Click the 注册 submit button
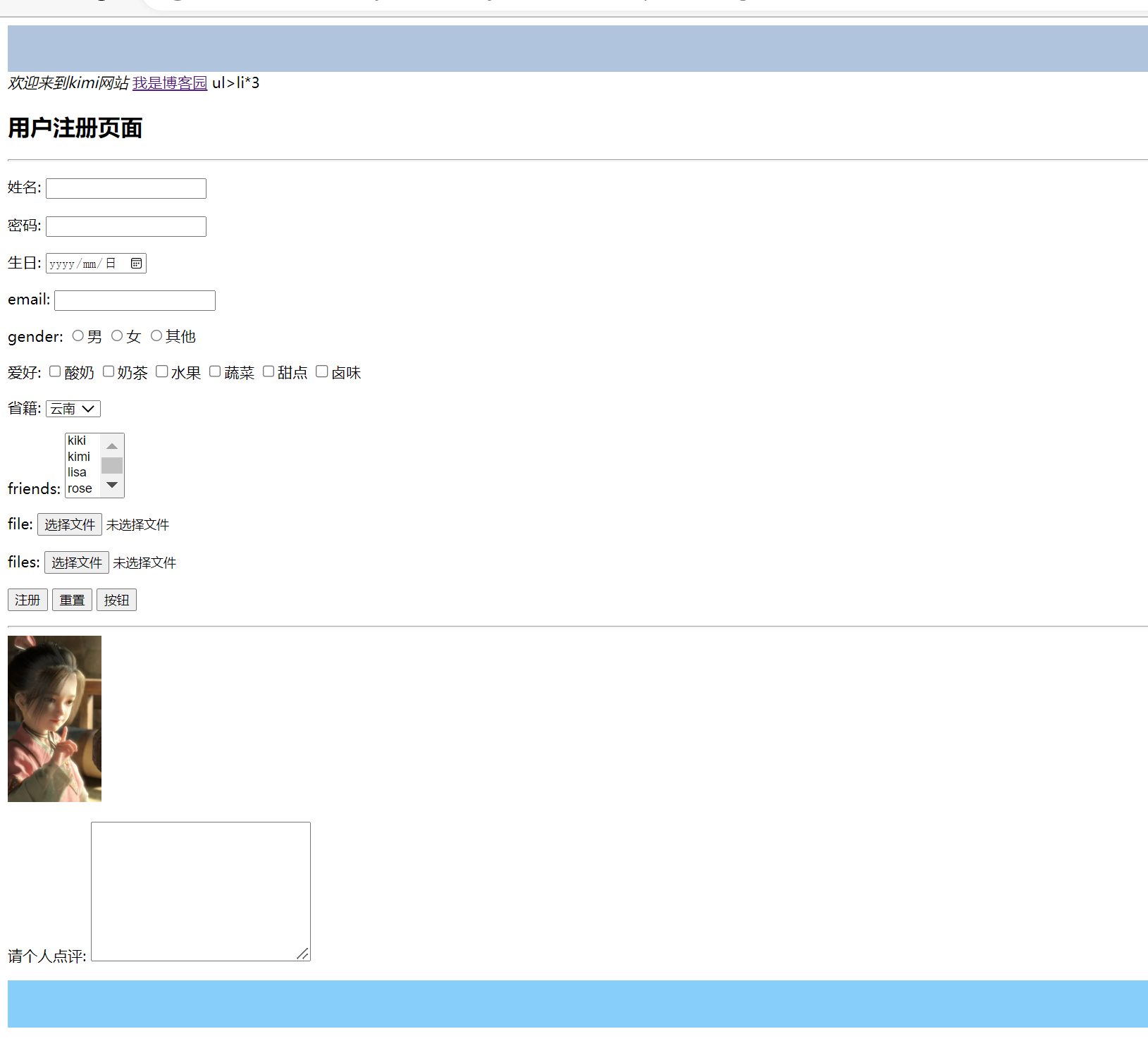Viewport: 1148px width, 1060px height. [27, 599]
